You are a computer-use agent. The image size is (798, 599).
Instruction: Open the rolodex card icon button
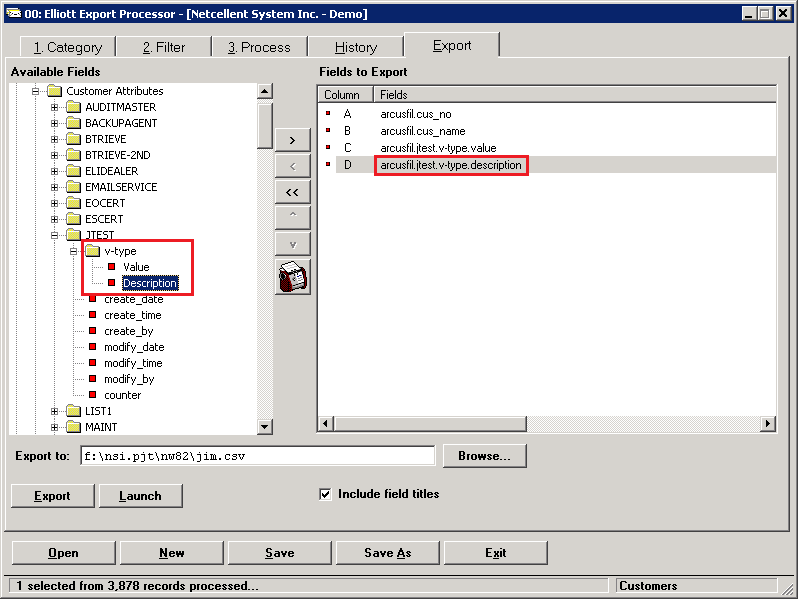pyautogui.click(x=293, y=277)
